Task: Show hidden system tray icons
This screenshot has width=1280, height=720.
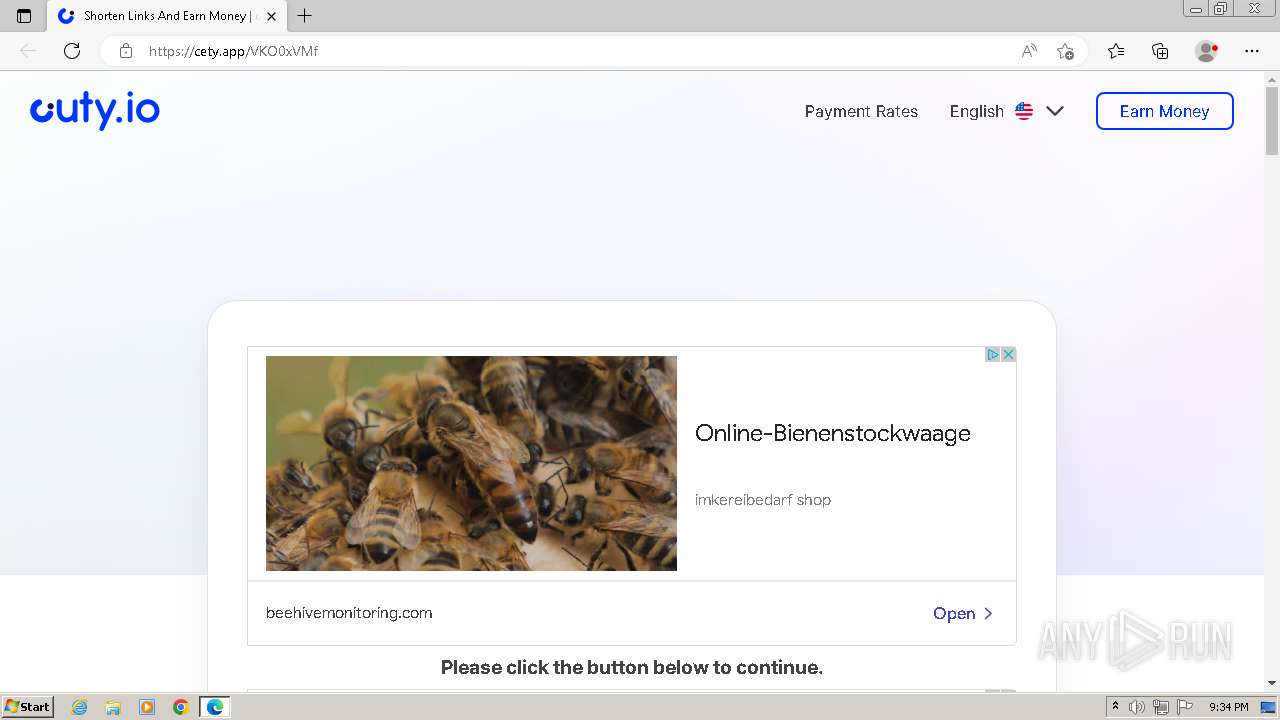Action: 1116,707
